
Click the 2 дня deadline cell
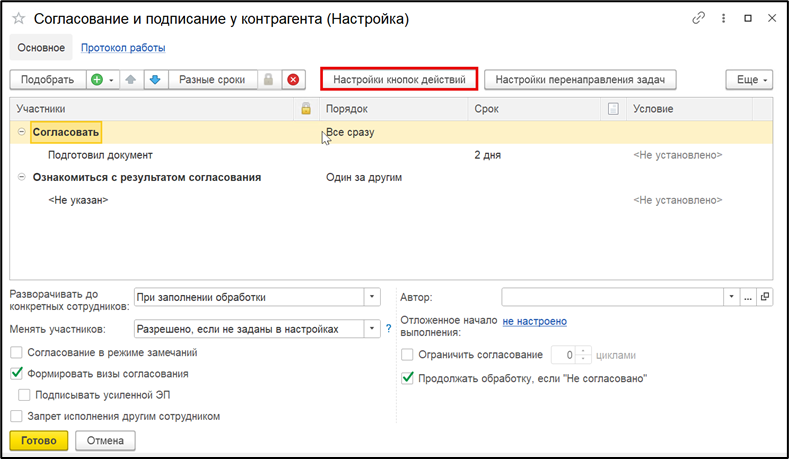click(x=534, y=155)
